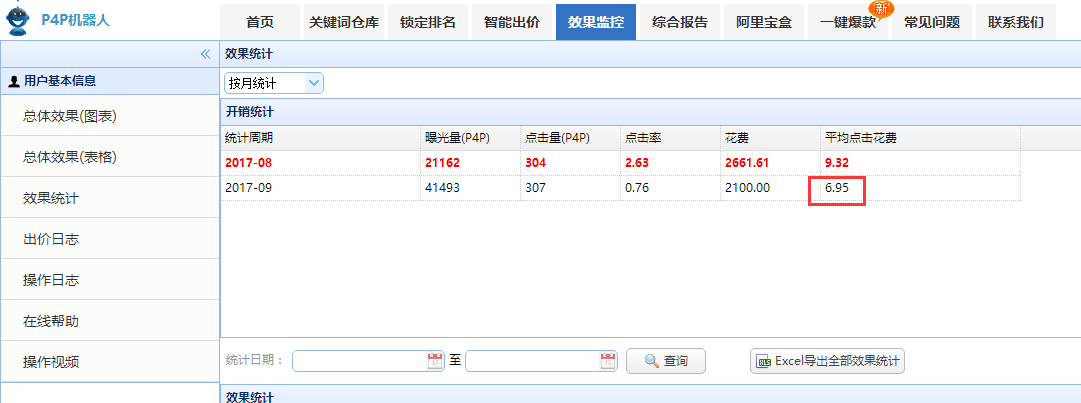This screenshot has width=1081, height=403.
Task: Open 出价日志 in sidebar
Action: tap(110, 239)
